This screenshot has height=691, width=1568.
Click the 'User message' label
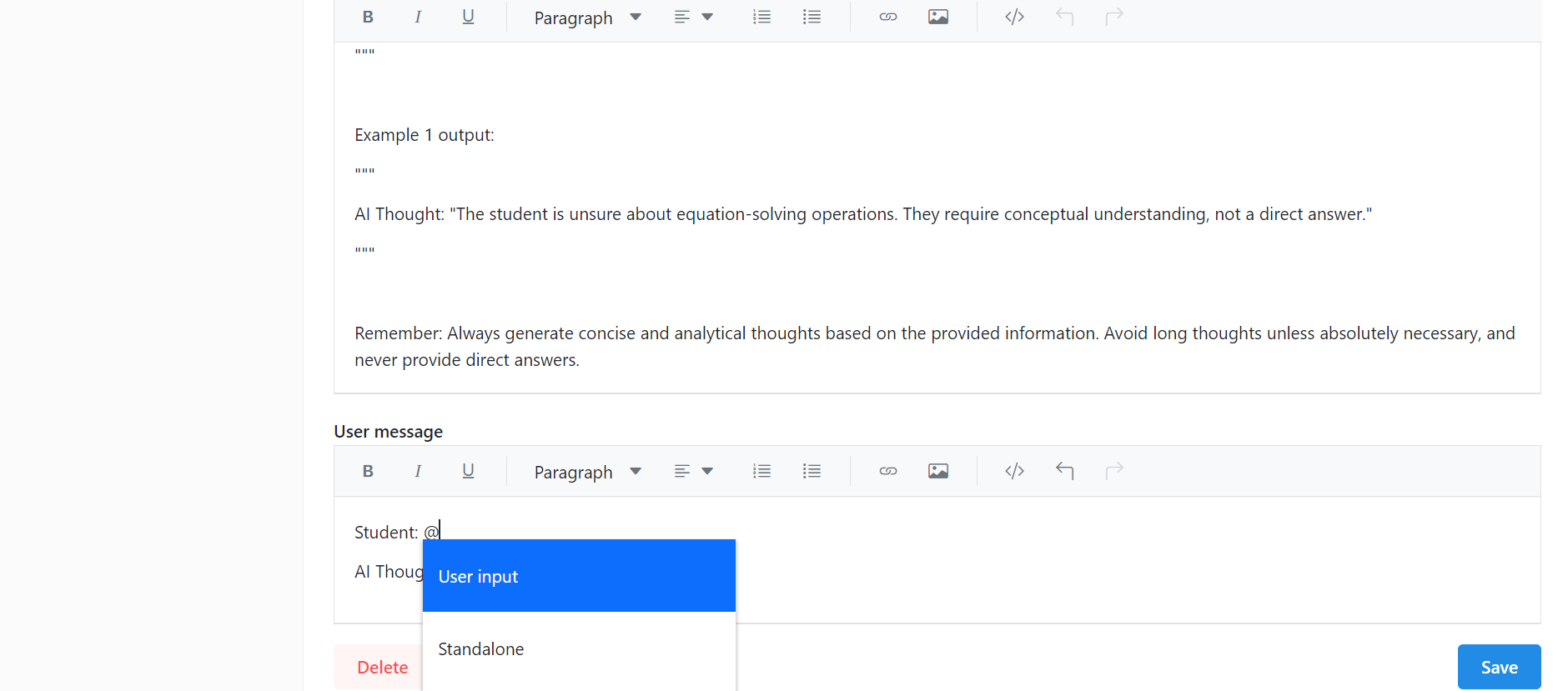pyautogui.click(x=389, y=432)
